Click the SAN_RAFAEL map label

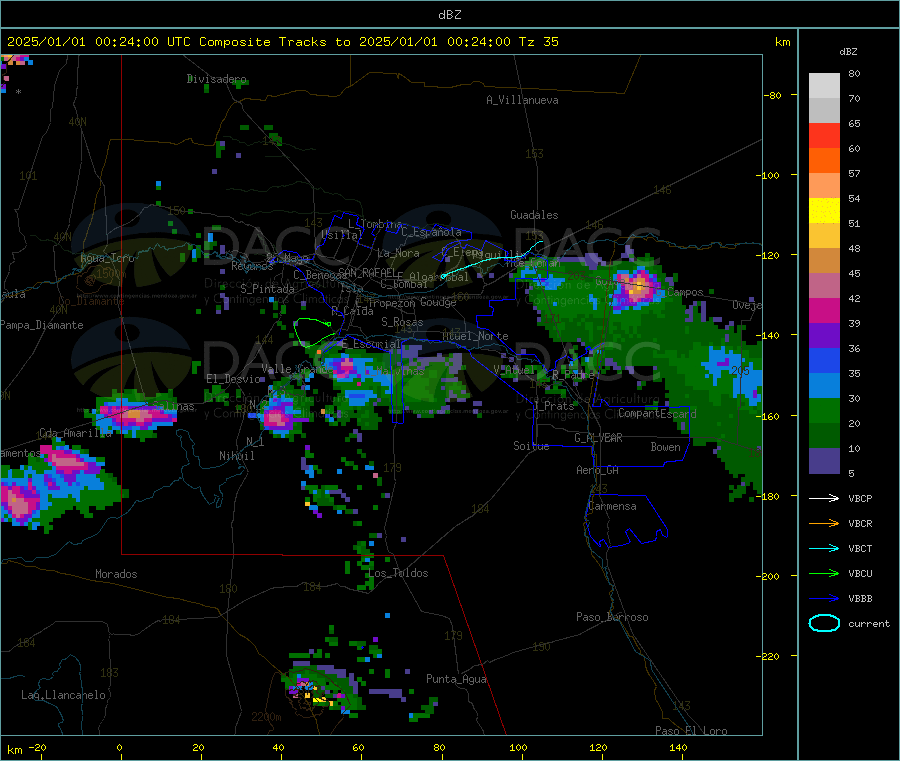coord(367,273)
